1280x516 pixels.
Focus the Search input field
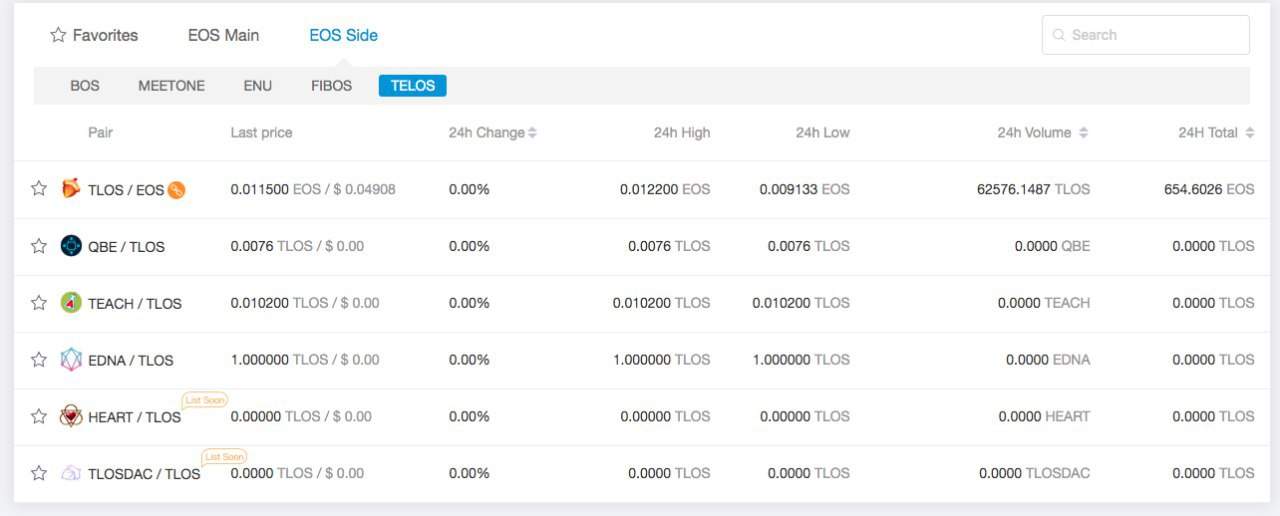coord(1155,35)
